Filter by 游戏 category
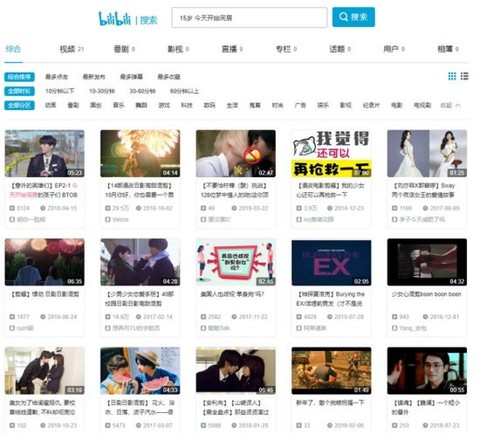480x434 pixels. 164,105
